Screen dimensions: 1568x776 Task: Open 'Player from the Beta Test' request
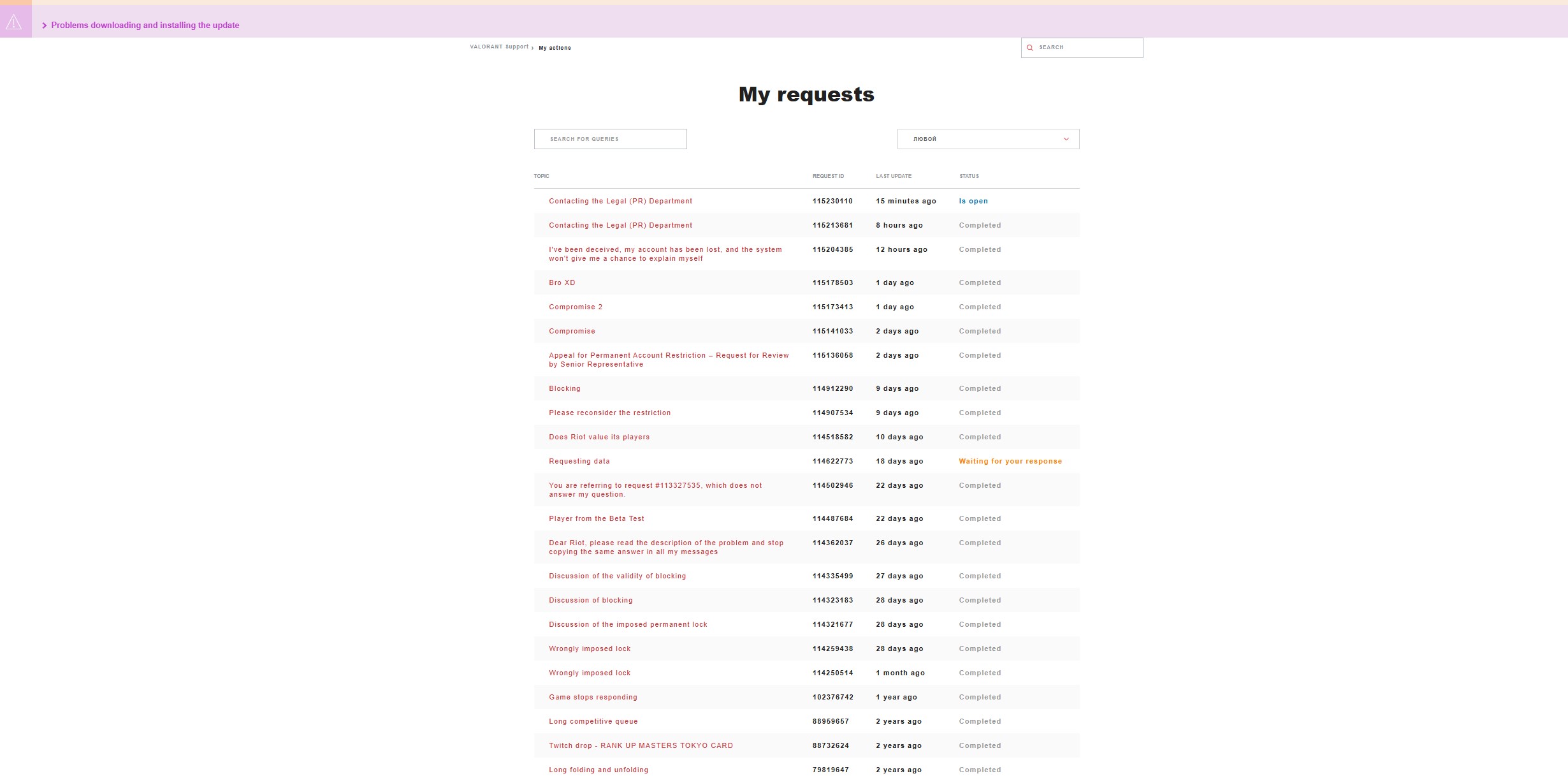[596, 518]
